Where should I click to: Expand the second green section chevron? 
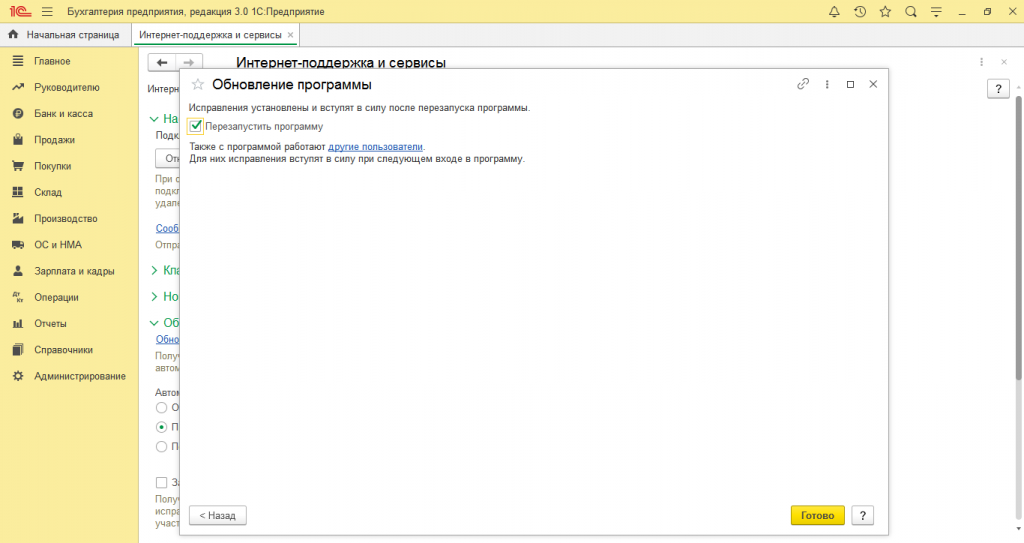(154, 270)
